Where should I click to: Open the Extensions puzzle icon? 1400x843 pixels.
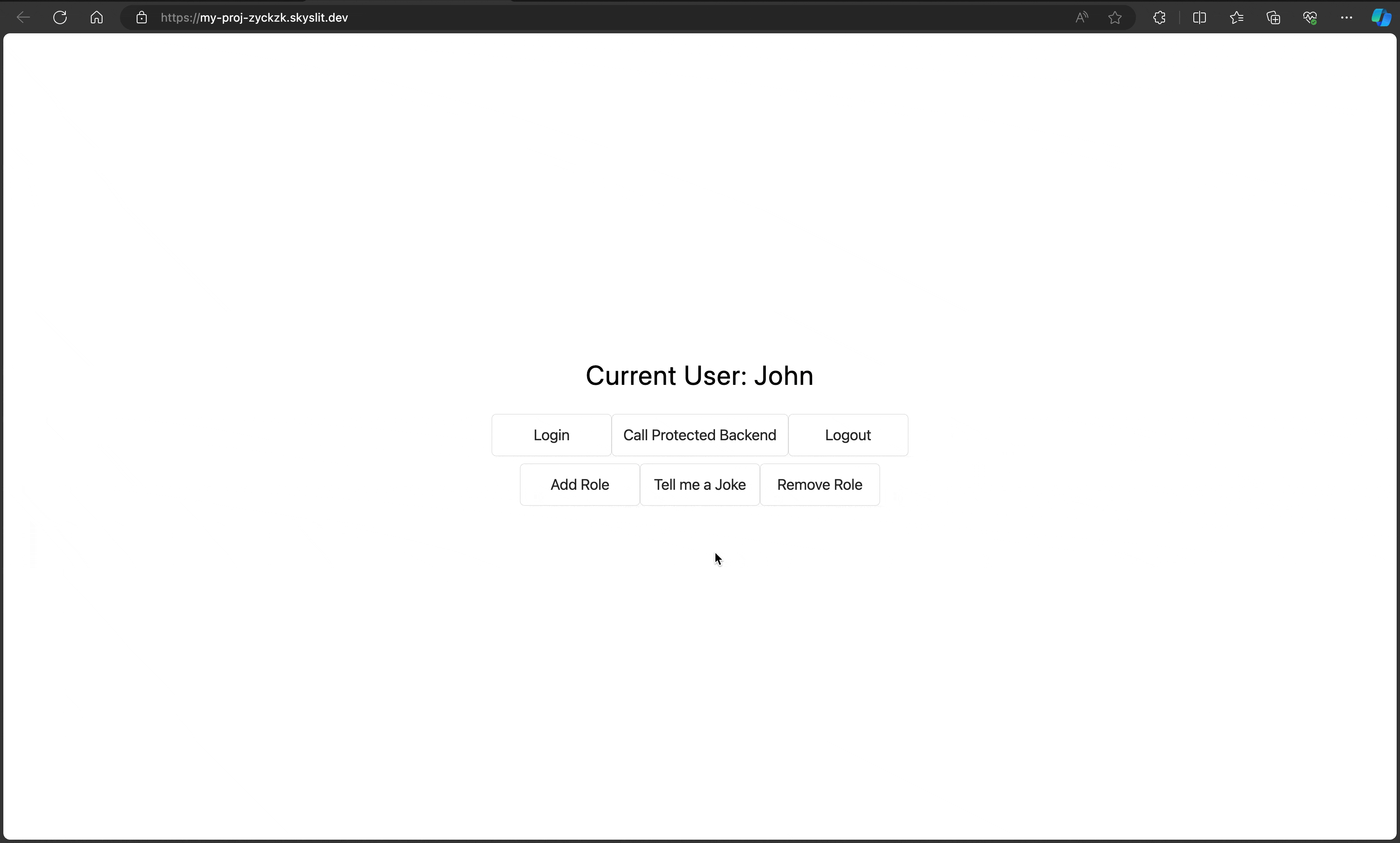pyautogui.click(x=1160, y=17)
